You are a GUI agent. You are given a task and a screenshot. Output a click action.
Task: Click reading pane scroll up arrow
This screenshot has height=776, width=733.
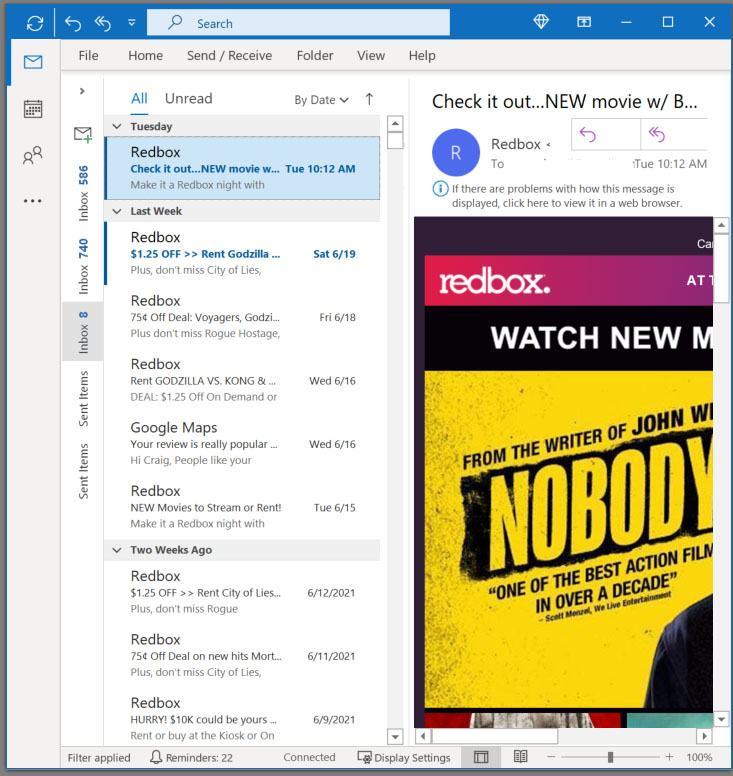[x=721, y=226]
